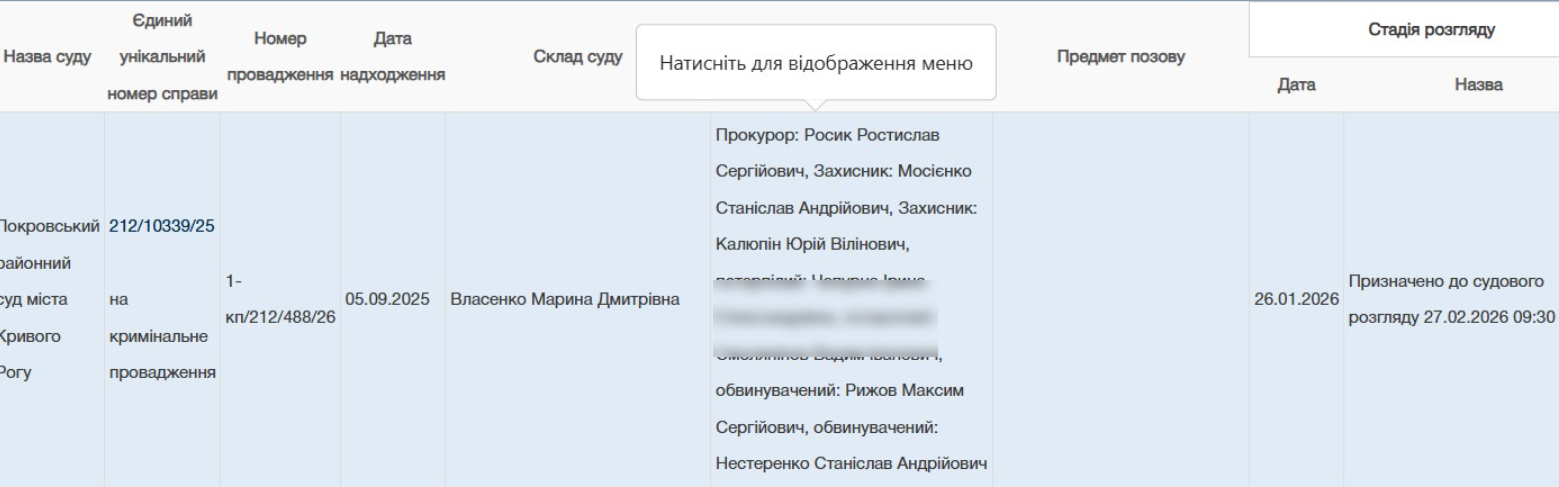Image resolution: width=1559 pixels, height=487 pixels.
Task: Open the "Назва суду" column header menu
Action: click(x=48, y=58)
